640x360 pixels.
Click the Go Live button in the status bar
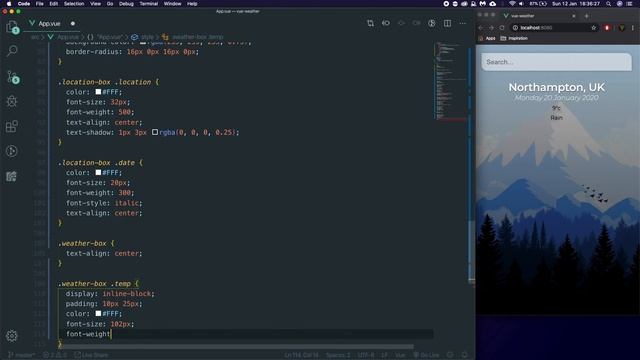[427, 355]
